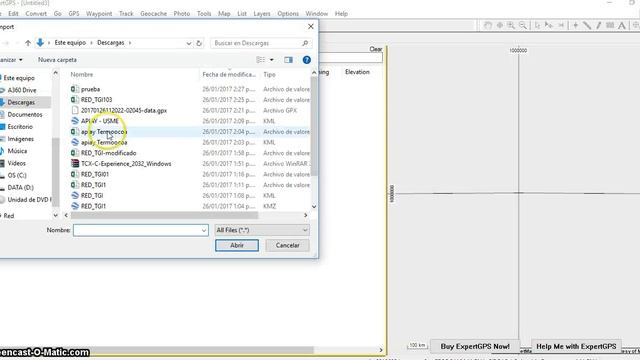The width and height of the screenshot is (640, 360).
Task: Sort by the Tipo column header
Action: (269, 74)
